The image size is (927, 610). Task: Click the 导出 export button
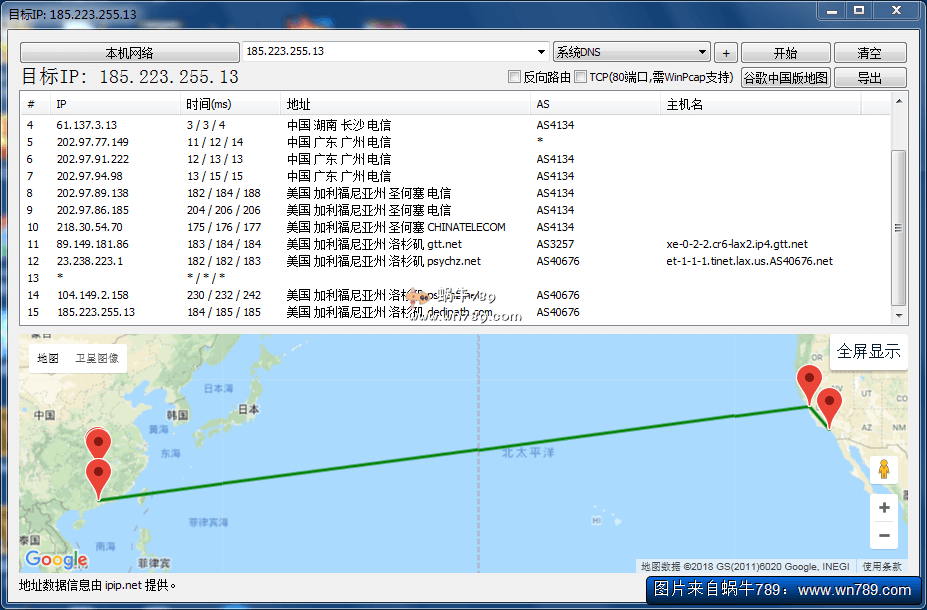pyautogui.click(x=869, y=78)
